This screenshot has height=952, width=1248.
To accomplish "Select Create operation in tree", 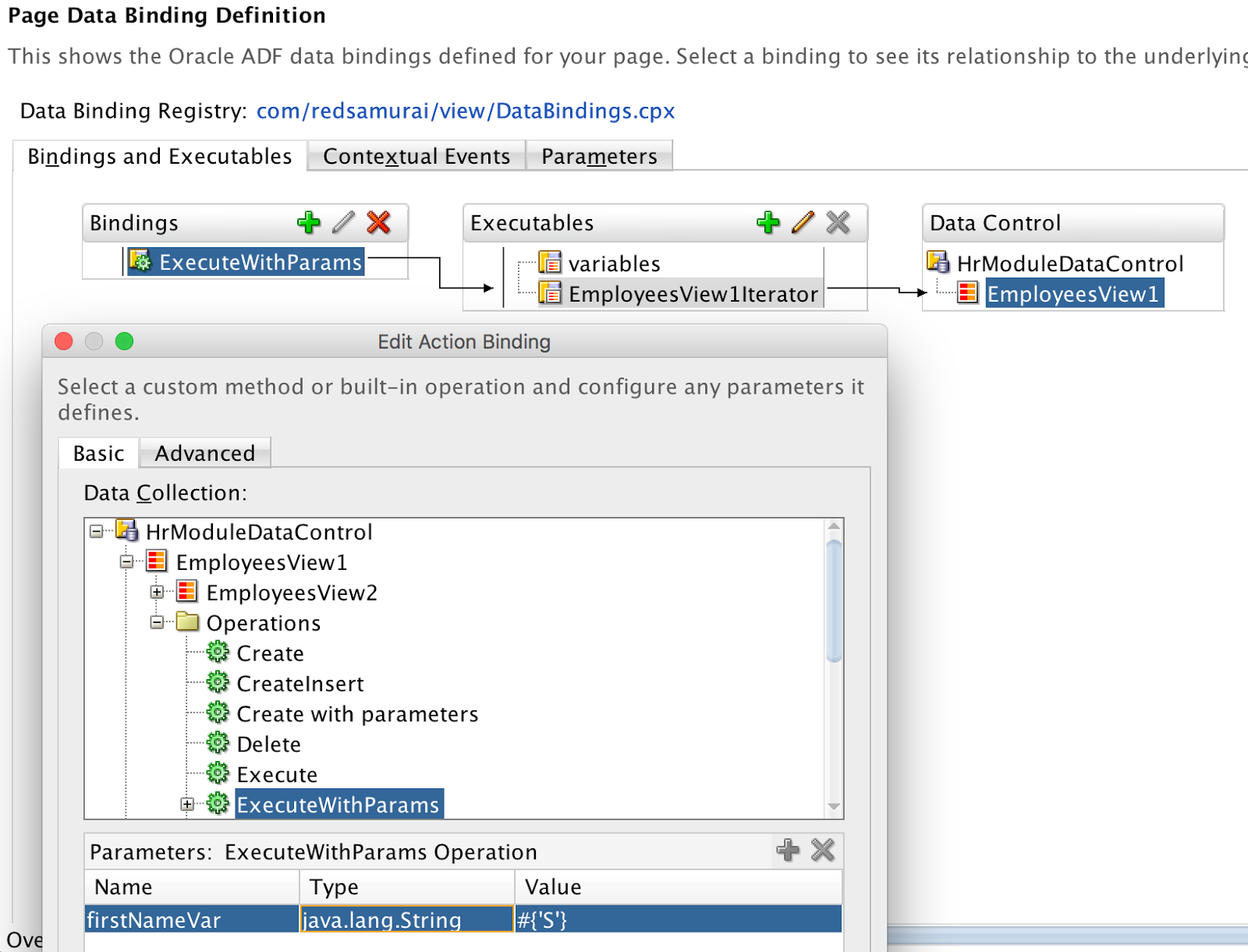I will pos(270,653).
